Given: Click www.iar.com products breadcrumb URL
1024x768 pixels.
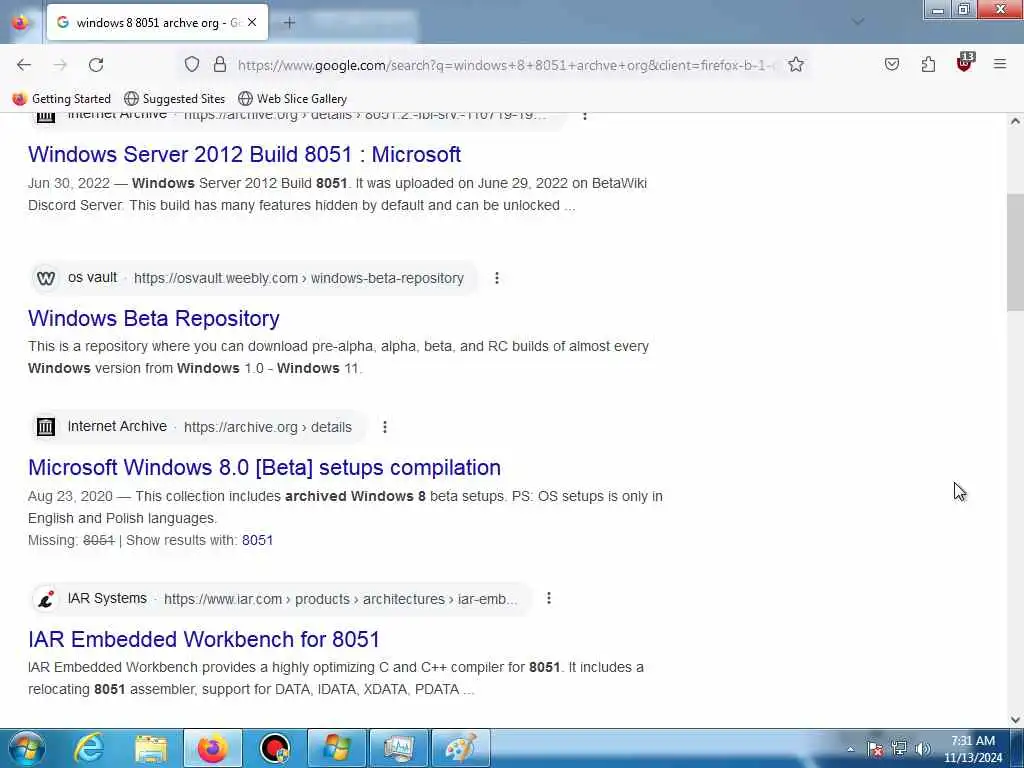Looking at the screenshot, I should pyautogui.click(x=340, y=599).
